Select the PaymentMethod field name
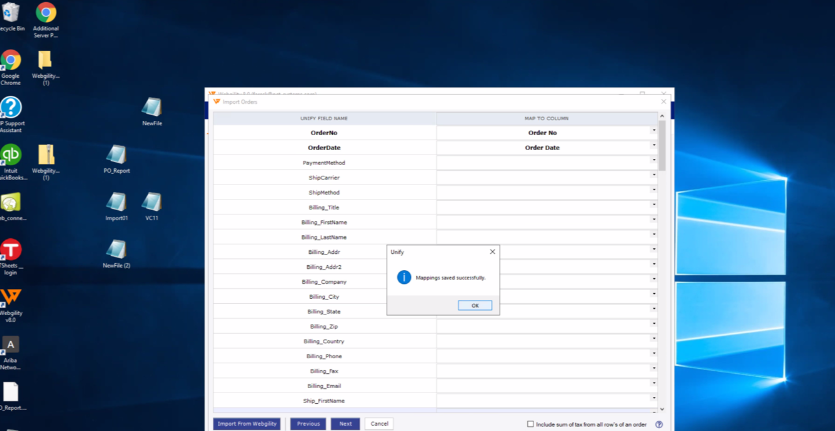Image resolution: width=835 pixels, height=431 pixels. [324, 162]
